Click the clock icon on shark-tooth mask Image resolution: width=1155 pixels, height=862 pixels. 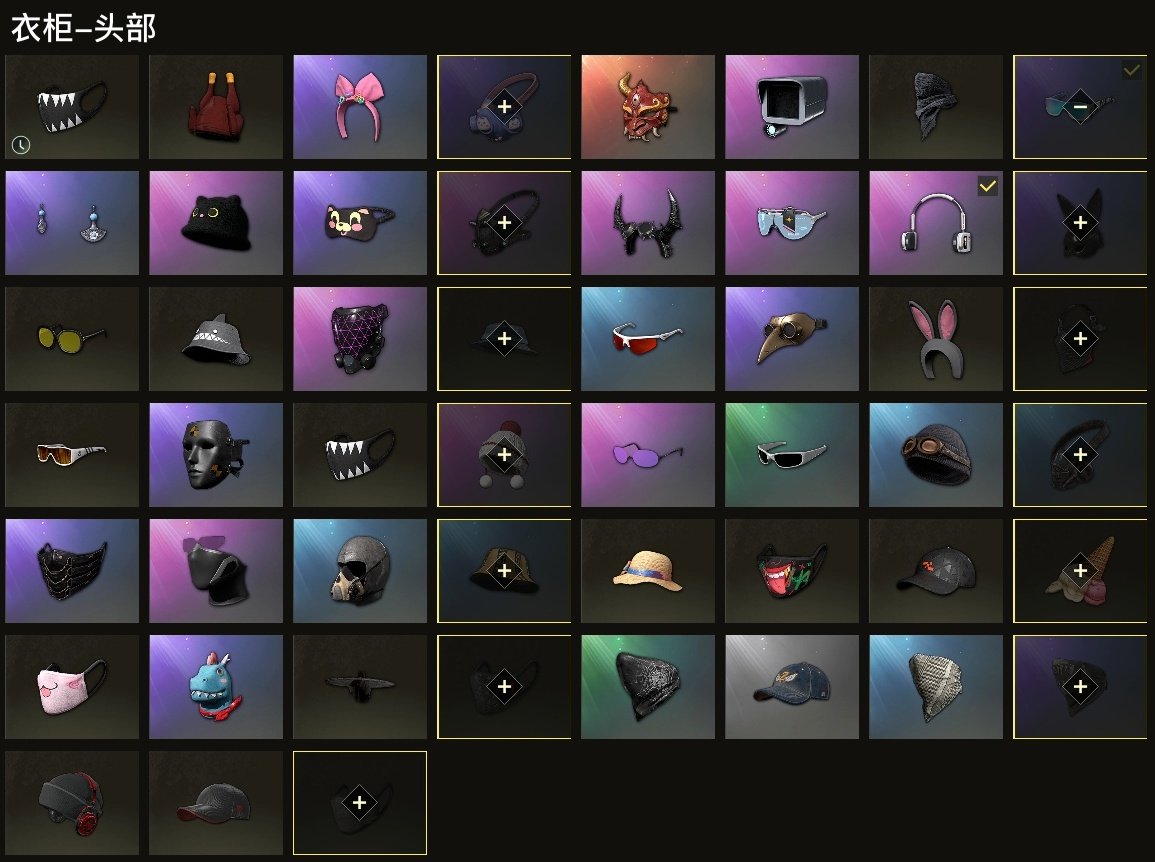coord(21,145)
